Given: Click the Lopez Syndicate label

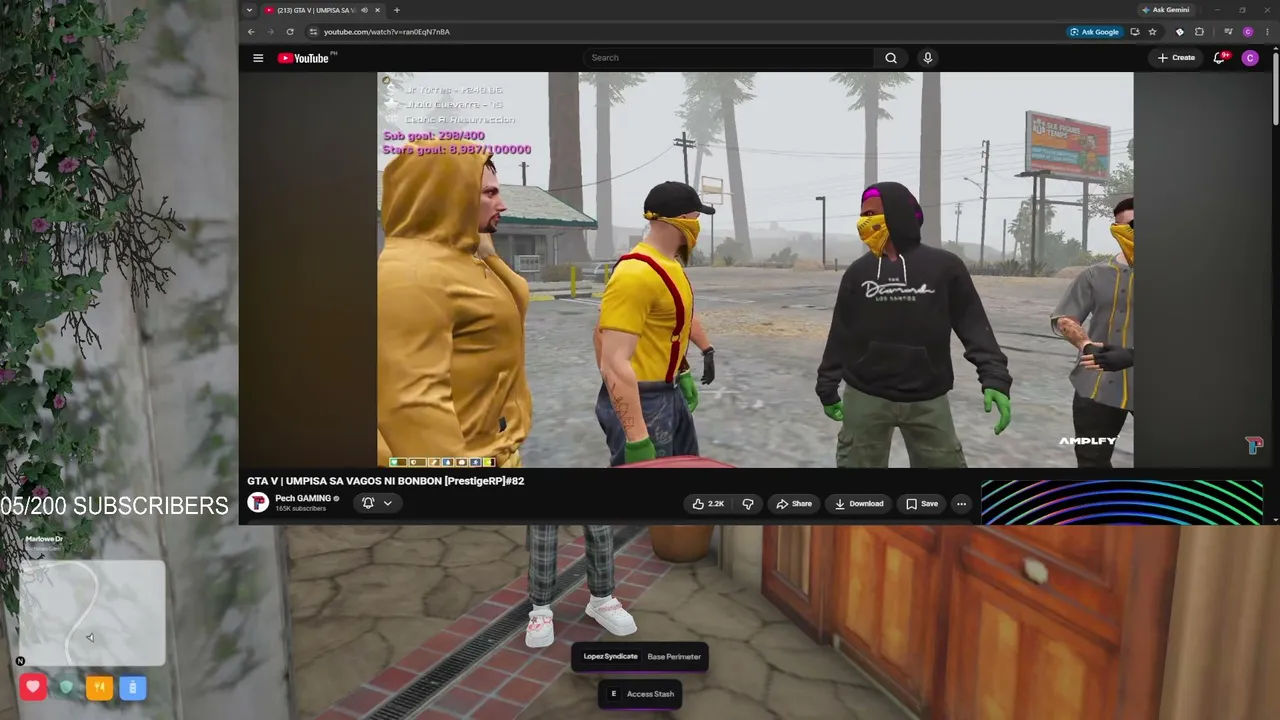Looking at the screenshot, I should pos(610,657).
